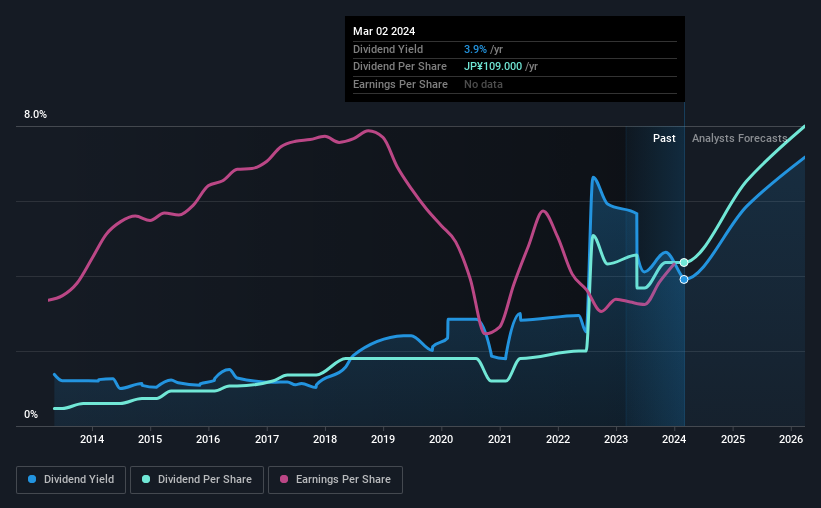Click the 2026 x-axis label

pyautogui.click(x=791, y=439)
